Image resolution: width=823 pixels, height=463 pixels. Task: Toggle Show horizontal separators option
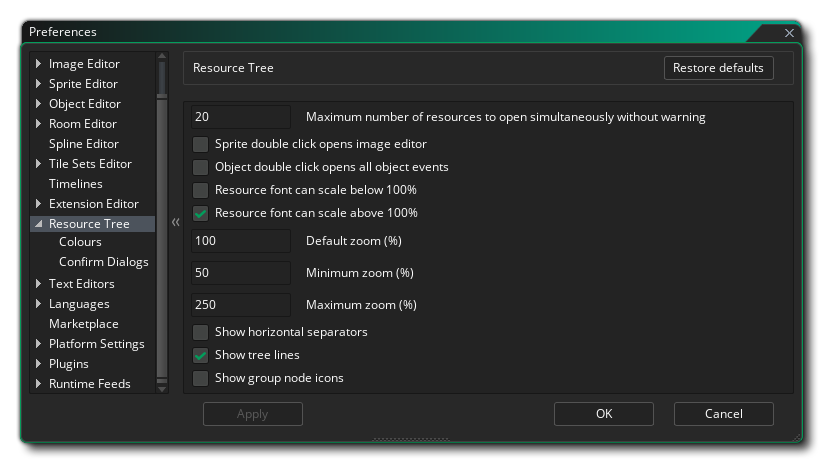pyautogui.click(x=201, y=332)
